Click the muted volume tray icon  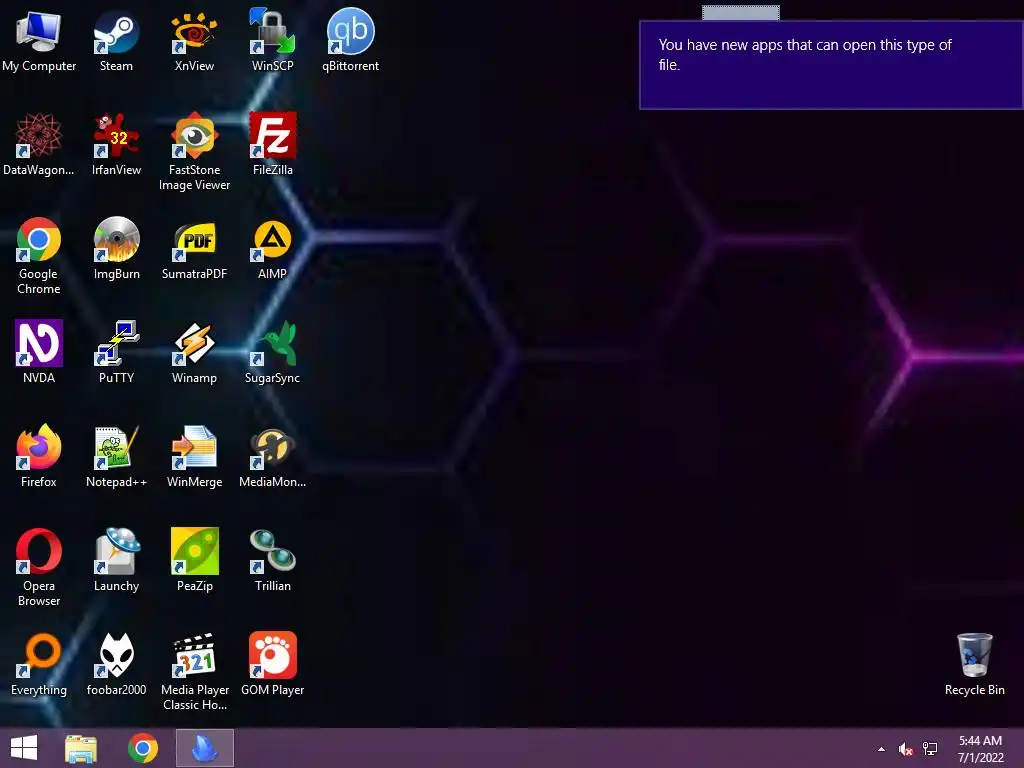905,749
